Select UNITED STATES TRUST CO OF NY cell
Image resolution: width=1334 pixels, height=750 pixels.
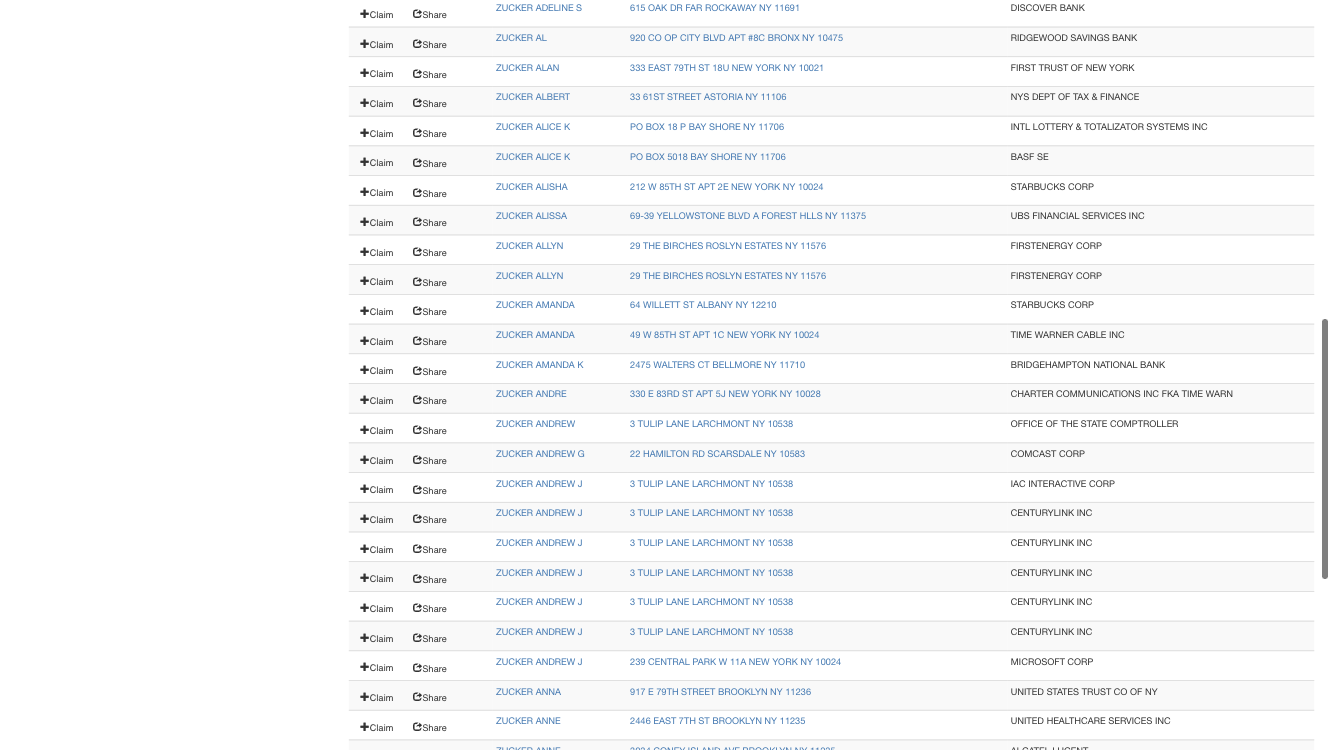1084,692
